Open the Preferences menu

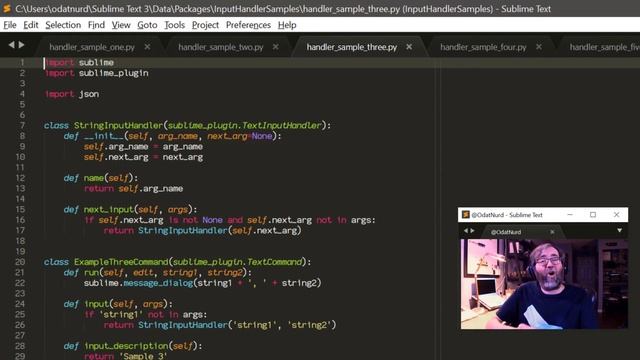pyautogui.click(x=248, y=25)
